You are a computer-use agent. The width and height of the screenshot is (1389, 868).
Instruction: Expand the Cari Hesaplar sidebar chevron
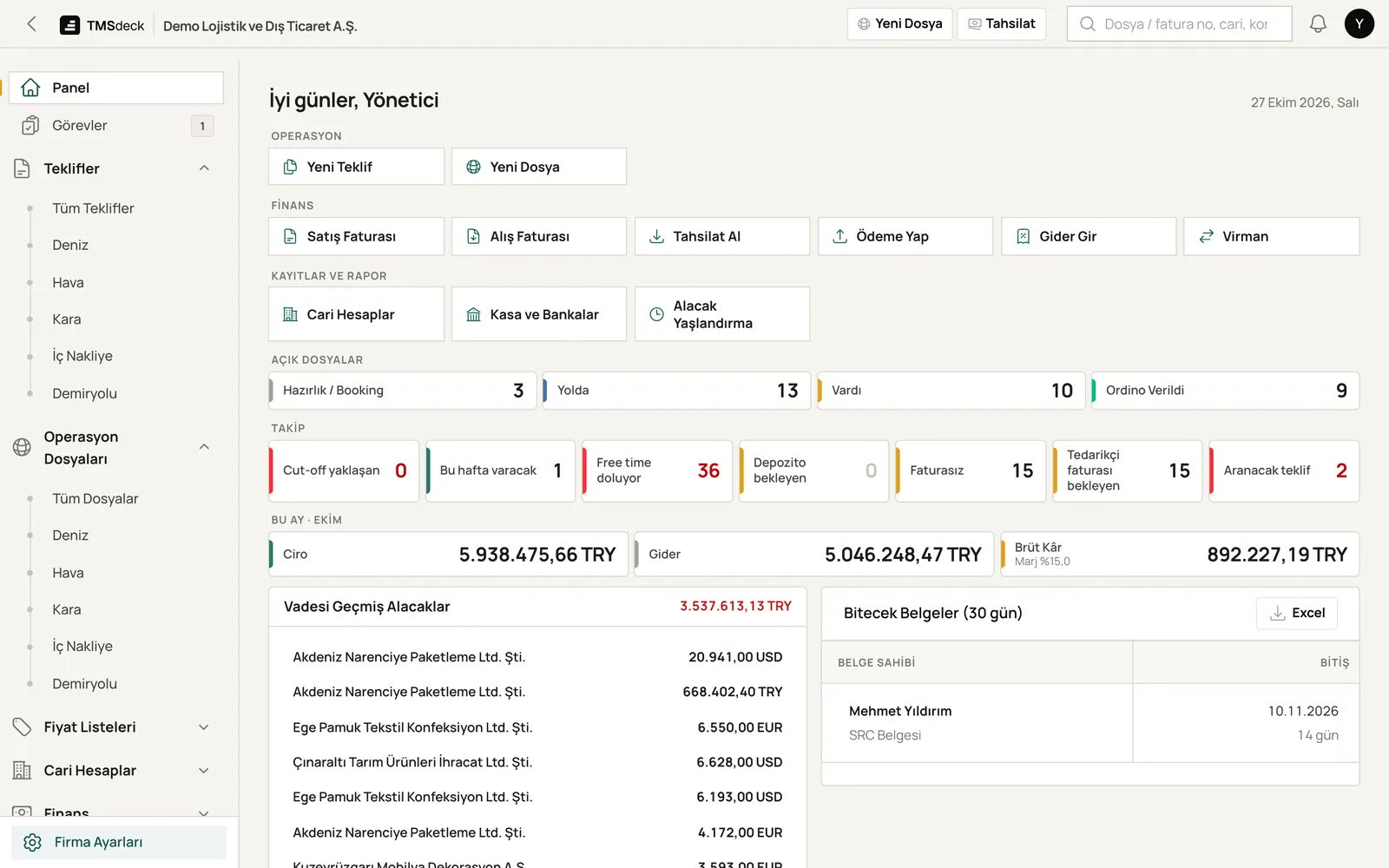[x=204, y=771]
